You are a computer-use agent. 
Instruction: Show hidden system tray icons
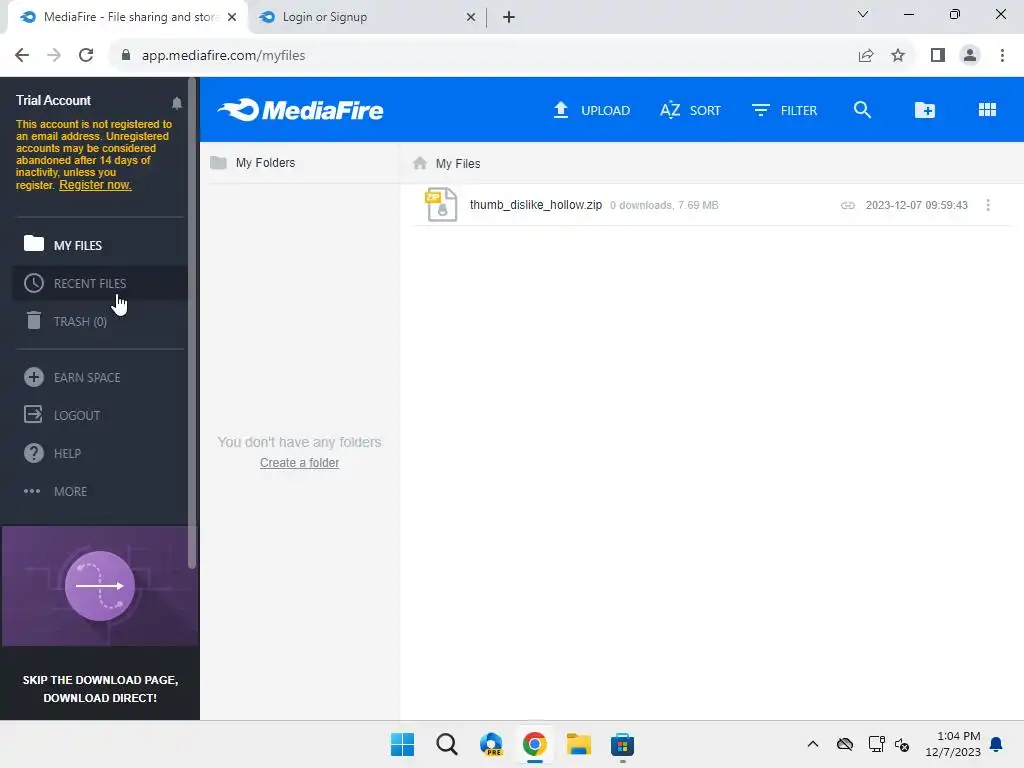(812, 744)
